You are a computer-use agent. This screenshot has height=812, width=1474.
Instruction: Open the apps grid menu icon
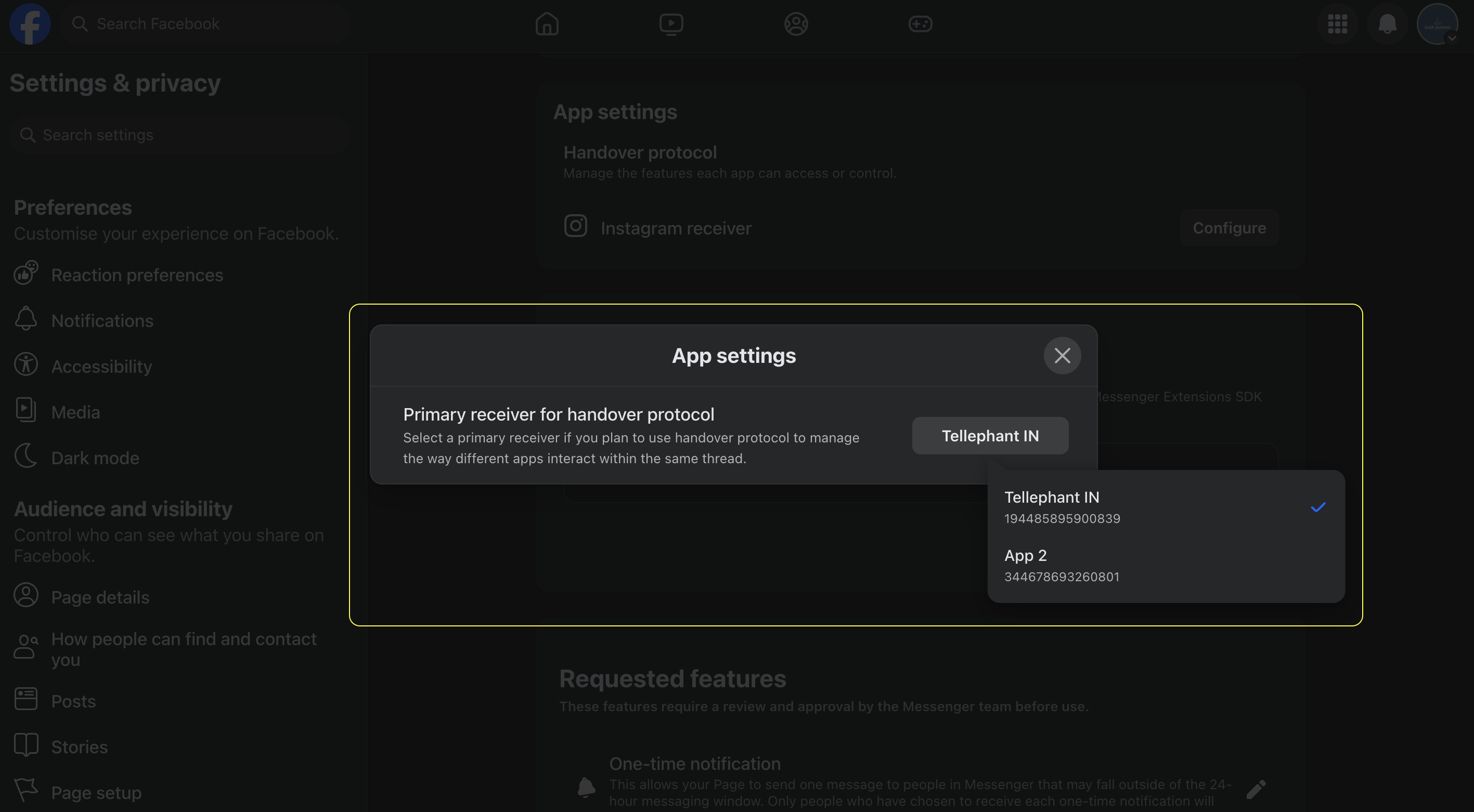tap(1337, 23)
